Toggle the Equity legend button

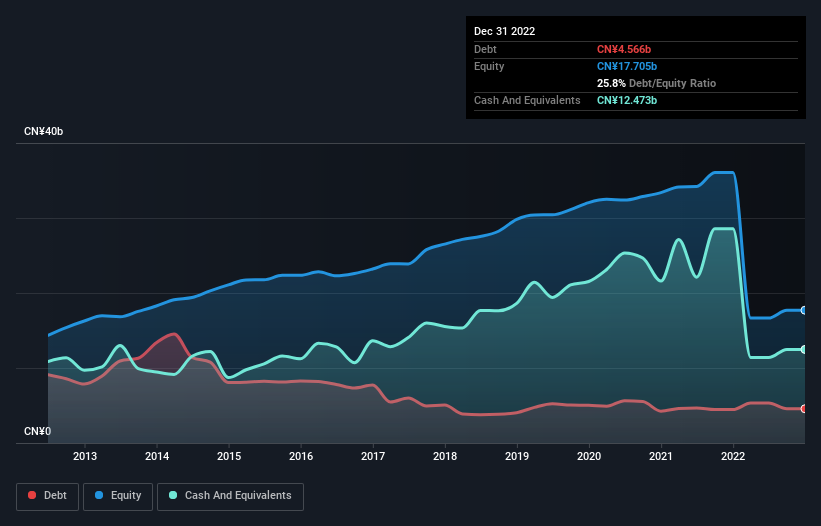(x=118, y=496)
